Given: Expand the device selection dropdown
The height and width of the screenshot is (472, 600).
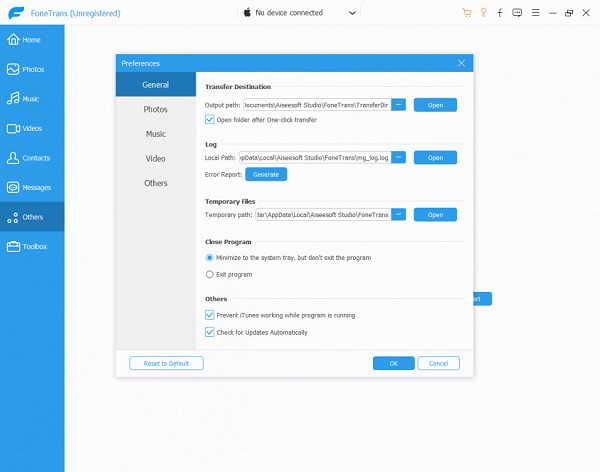Looking at the screenshot, I should click(x=352, y=13).
